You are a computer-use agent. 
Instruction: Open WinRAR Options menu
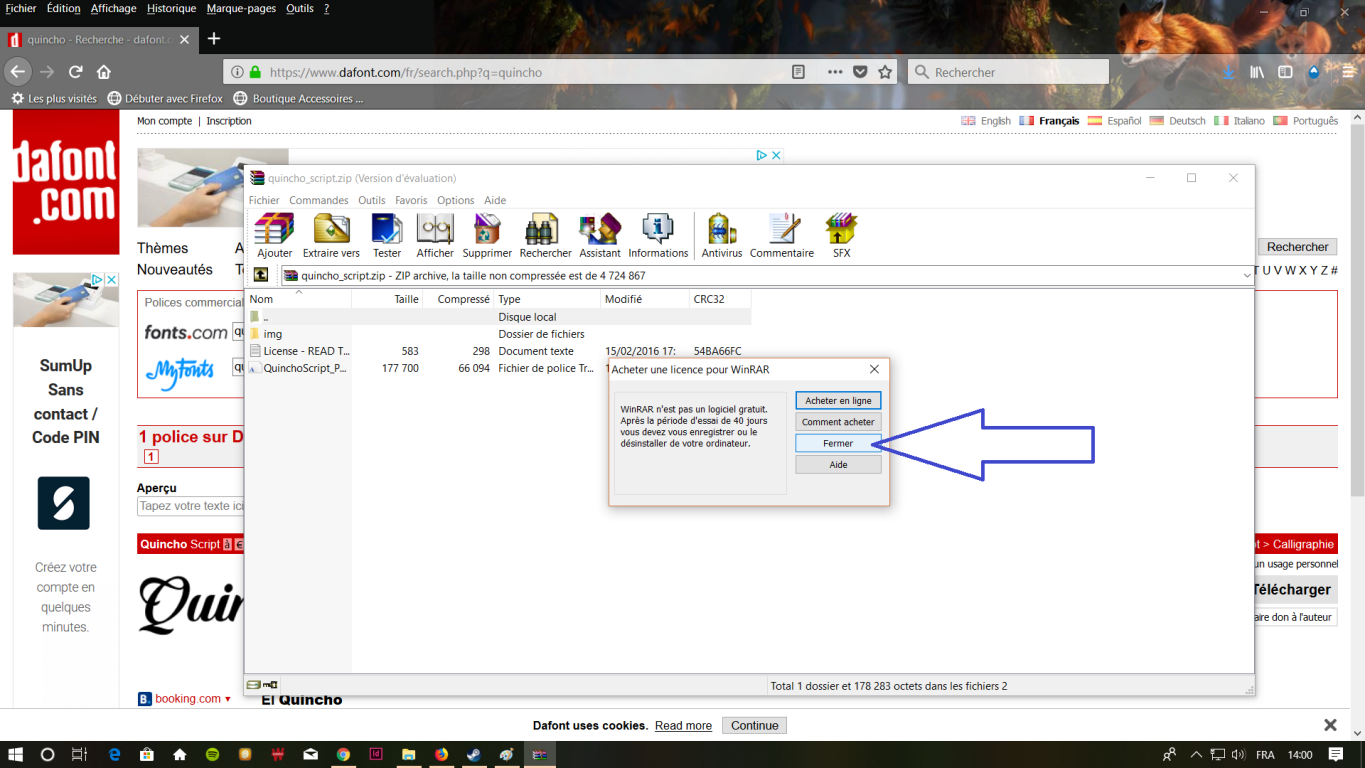[456, 200]
